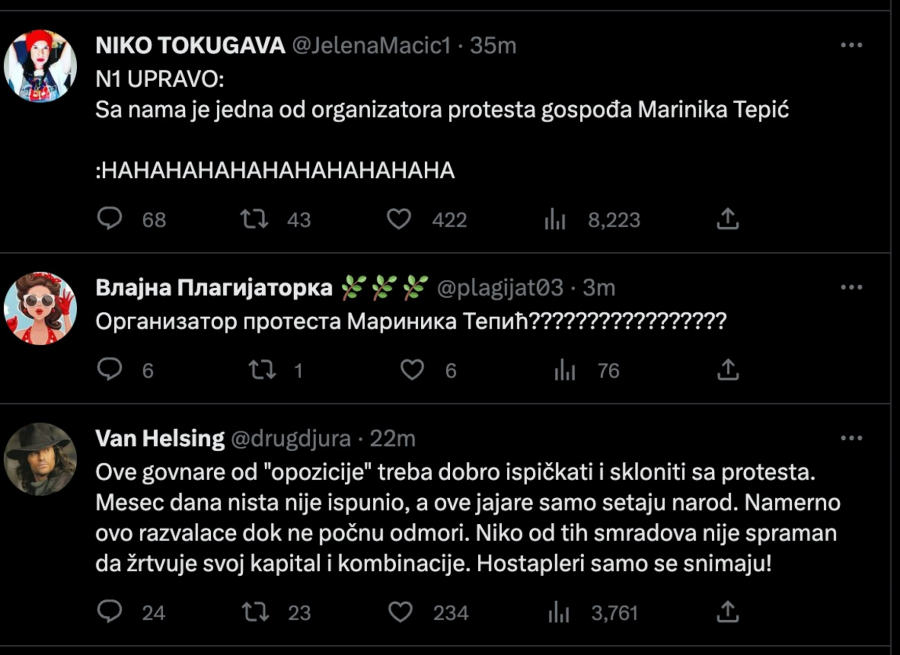View analytics for NIKO TOKUGAVA's tweet
The image size is (900, 655).
[555, 219]
